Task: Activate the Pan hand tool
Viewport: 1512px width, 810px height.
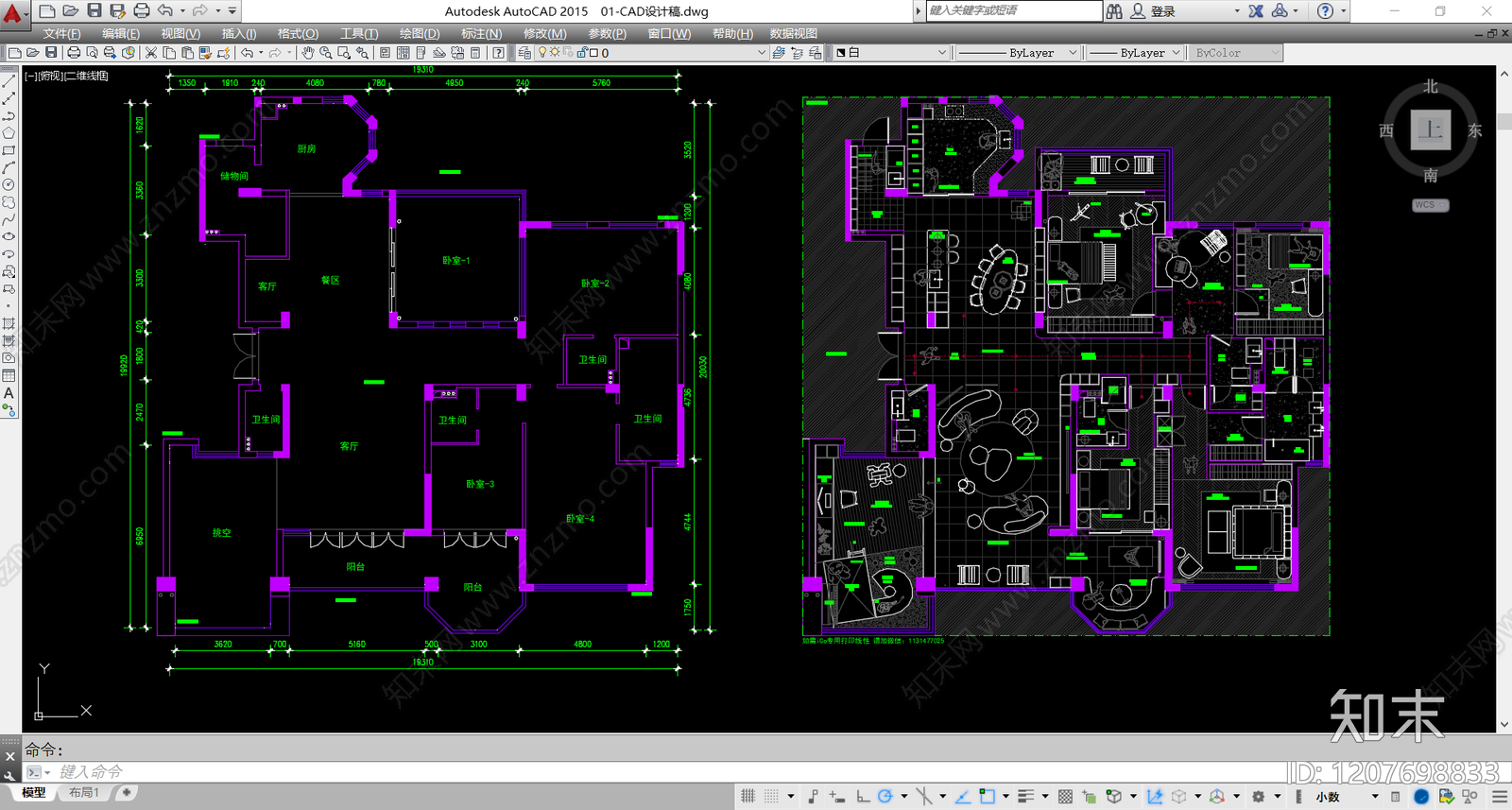Action: (x=308, y=53)
